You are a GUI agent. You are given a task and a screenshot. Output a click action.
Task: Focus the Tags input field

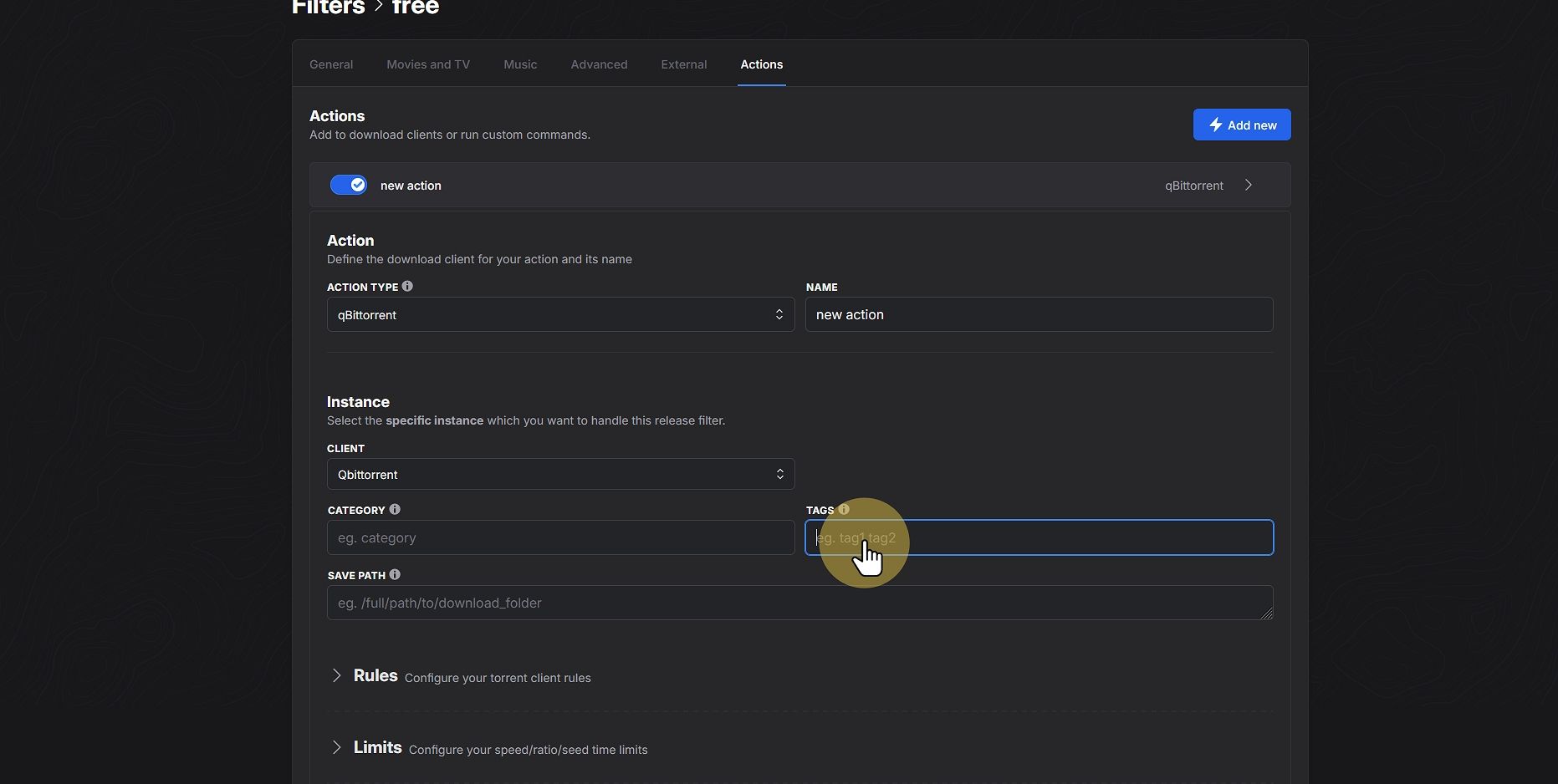click(1040, 537)
